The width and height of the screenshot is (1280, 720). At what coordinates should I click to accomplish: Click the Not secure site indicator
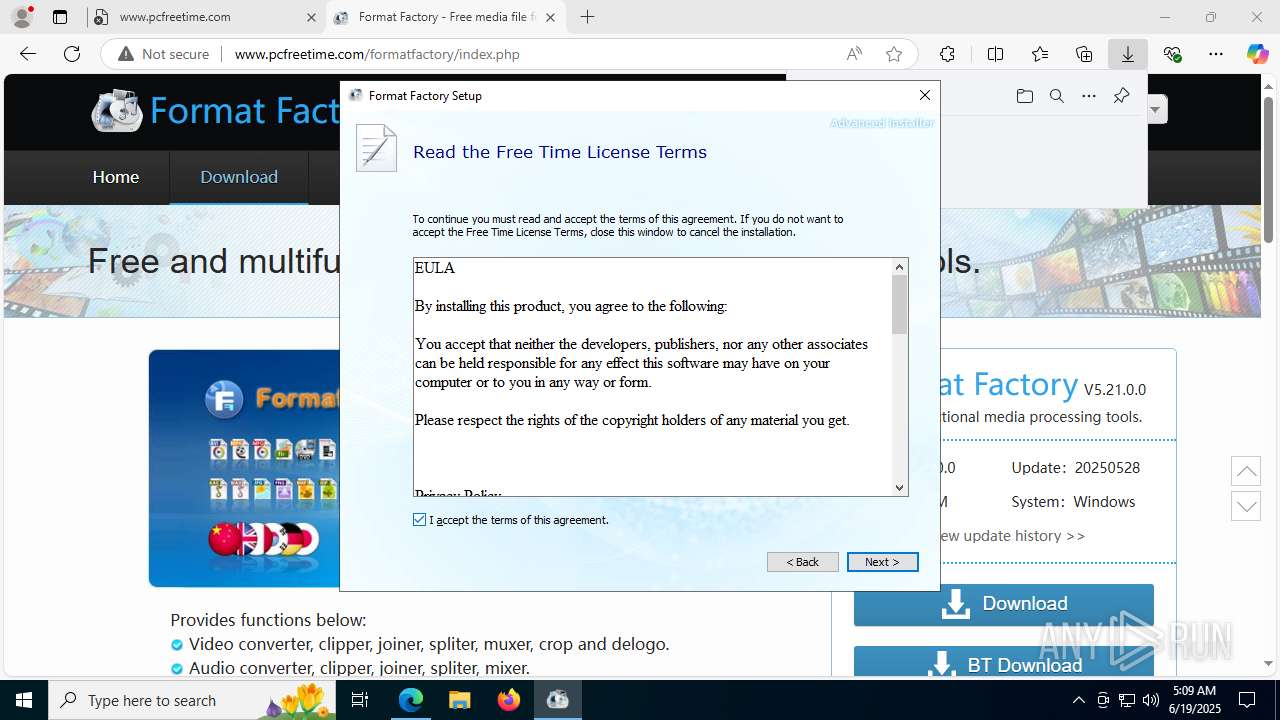[164, 54]
